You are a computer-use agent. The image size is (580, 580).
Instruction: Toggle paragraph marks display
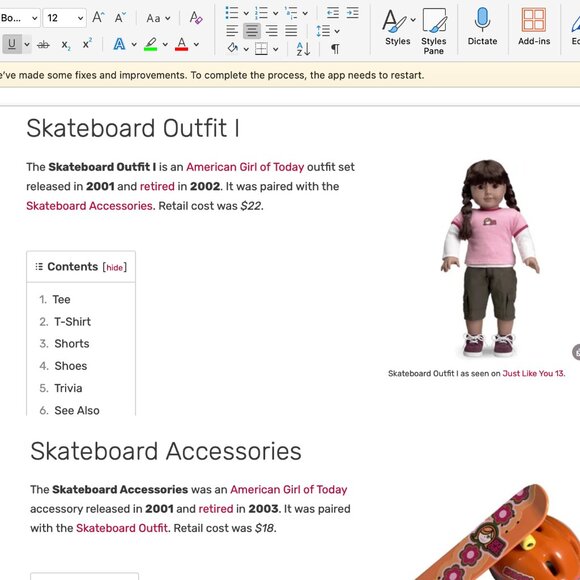click(x=335, y=49)
